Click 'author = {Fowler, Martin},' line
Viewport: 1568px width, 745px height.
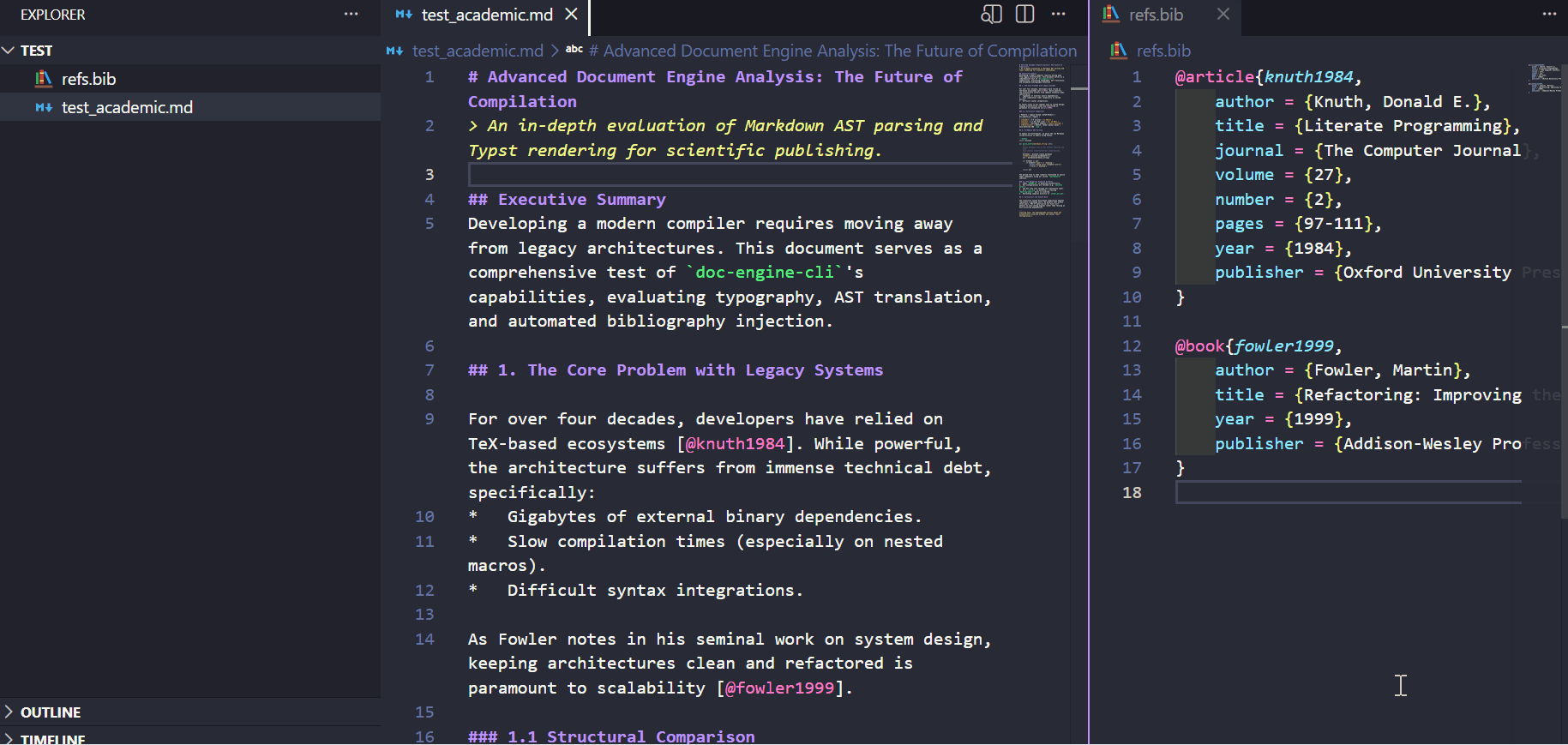pyautogui.click(x=1343, y=370)
